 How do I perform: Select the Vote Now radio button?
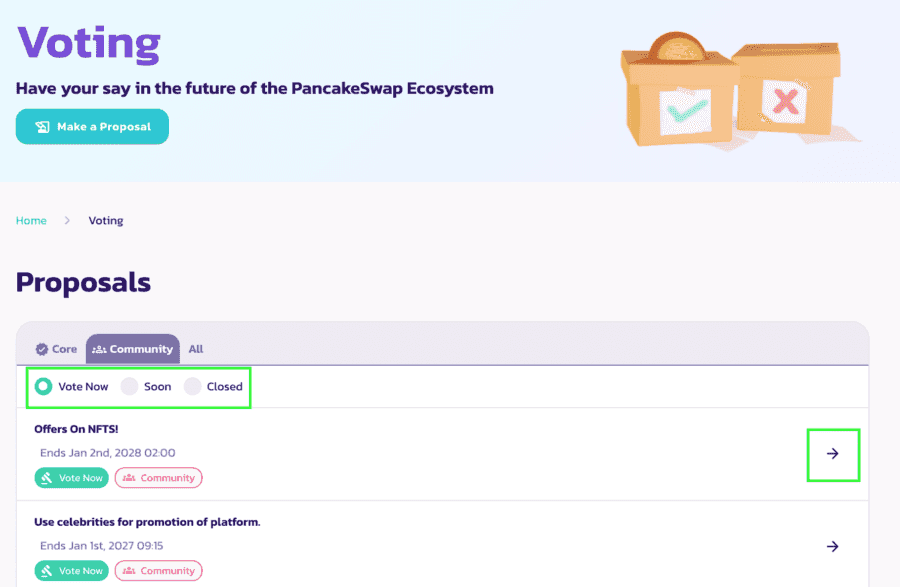[44, 386]
